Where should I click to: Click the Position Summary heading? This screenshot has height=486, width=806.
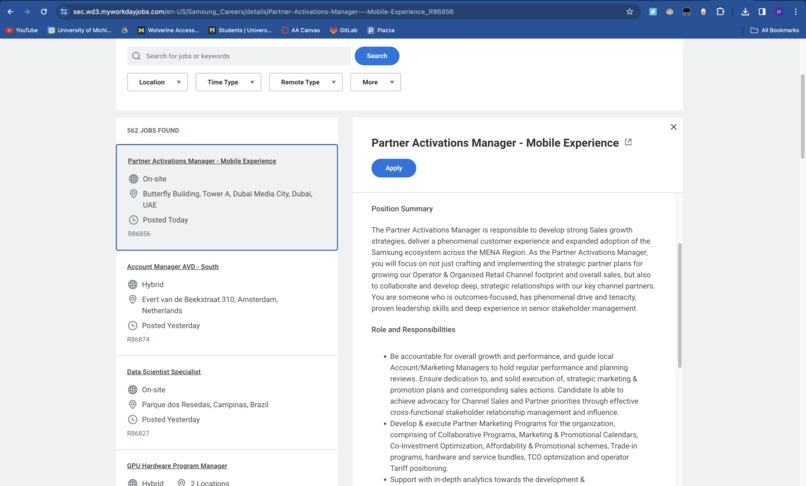[x=402, y=209]
